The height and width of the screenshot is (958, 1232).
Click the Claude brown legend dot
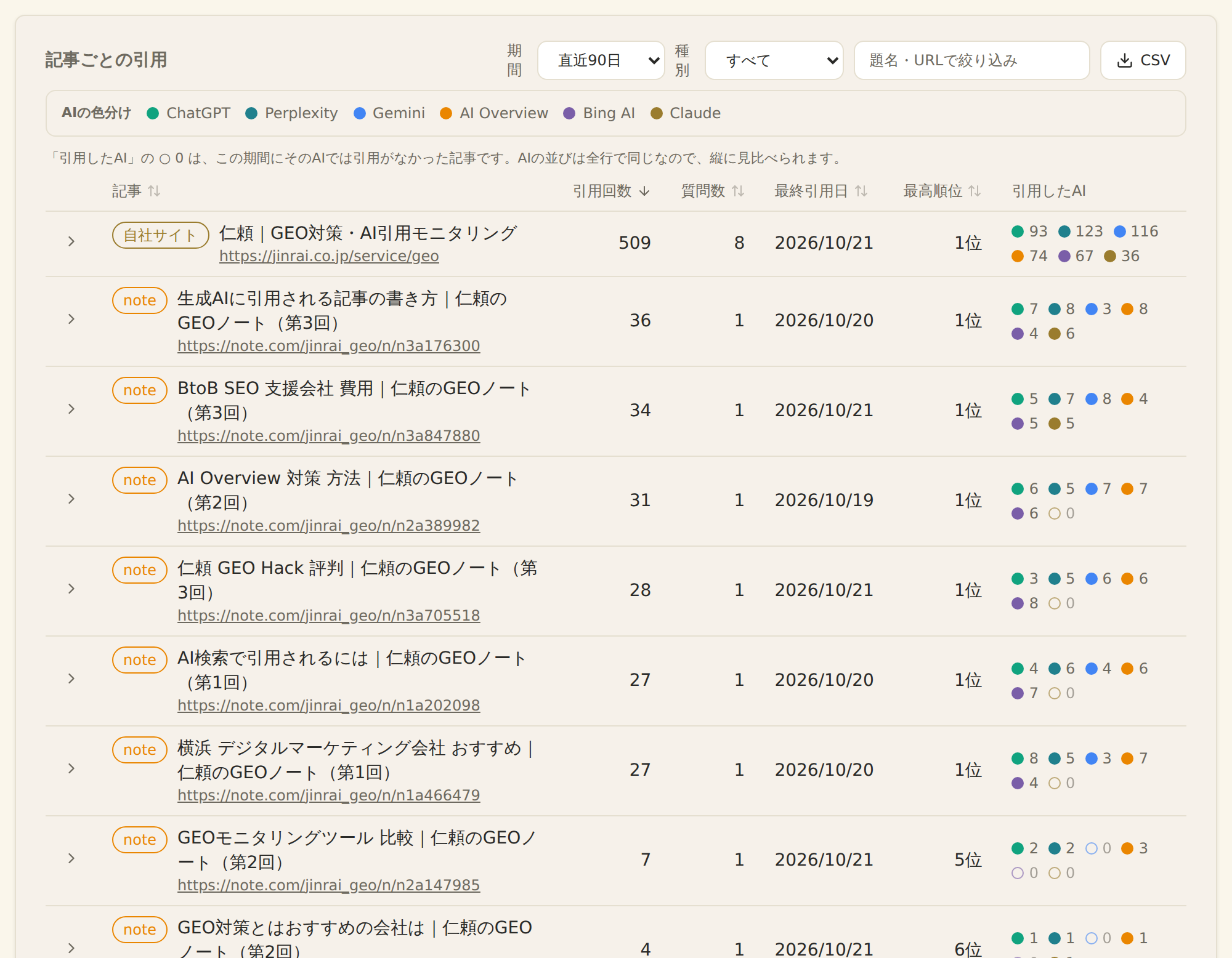tap(657, 113)
